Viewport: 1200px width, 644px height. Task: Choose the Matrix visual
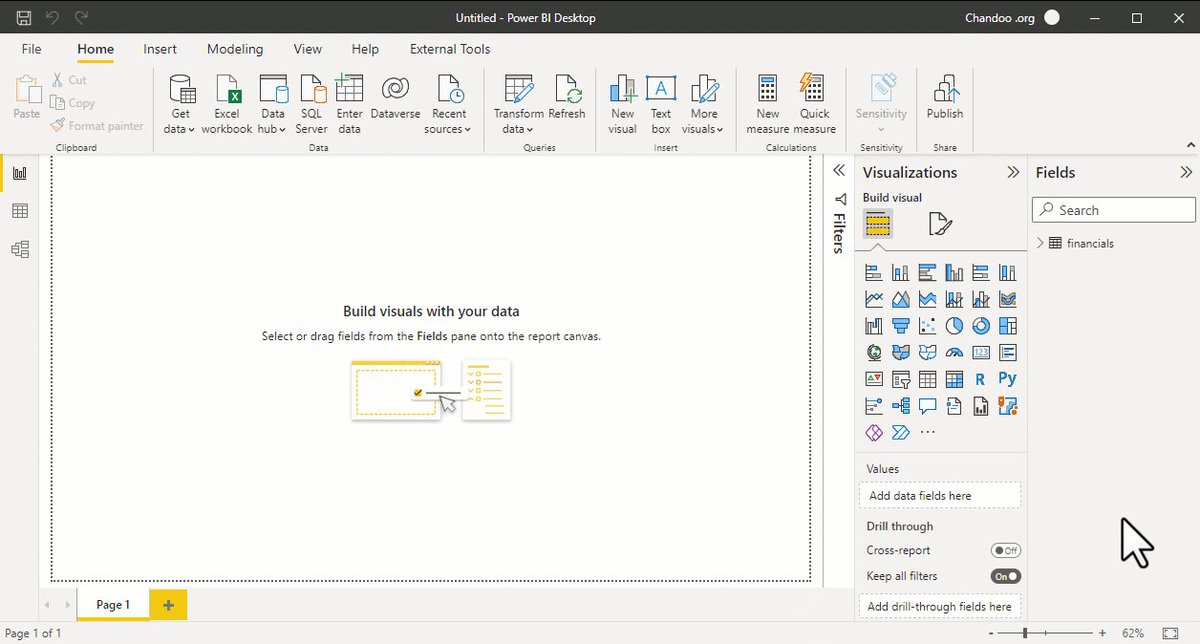click(954, 379)
